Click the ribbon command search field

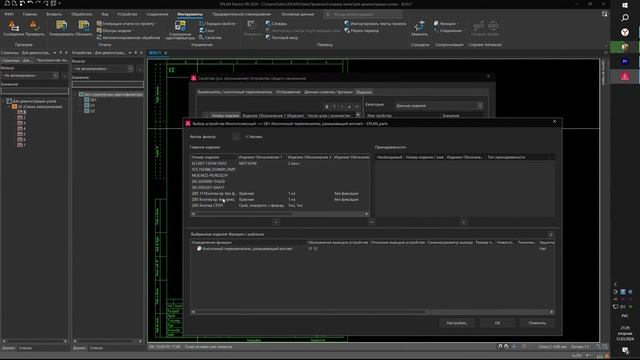pos(363,14)
